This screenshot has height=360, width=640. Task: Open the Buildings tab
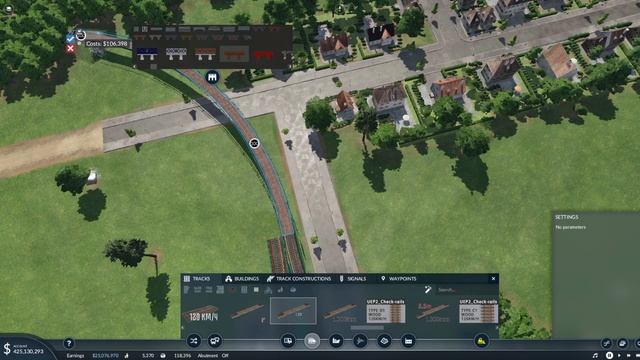click(242, 278)
